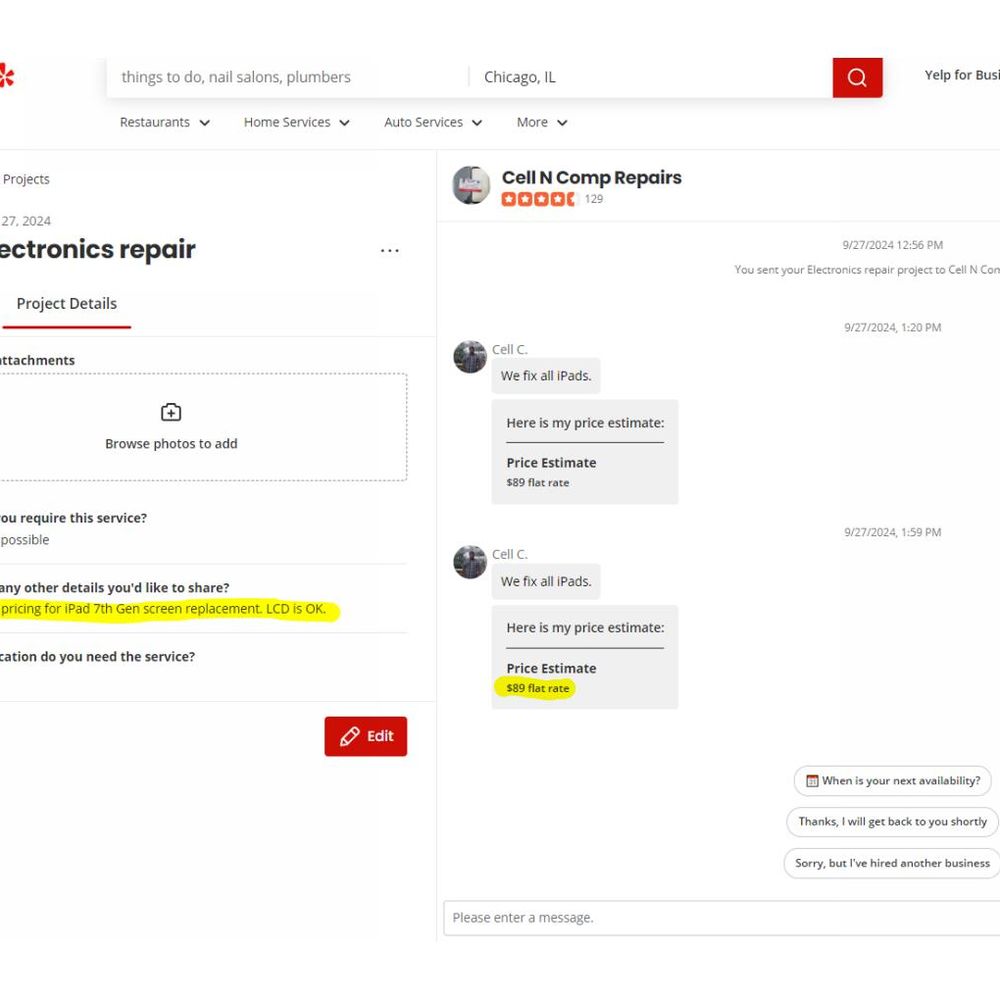
Task: Click the Attachments section label
Action: coord(37,360)
